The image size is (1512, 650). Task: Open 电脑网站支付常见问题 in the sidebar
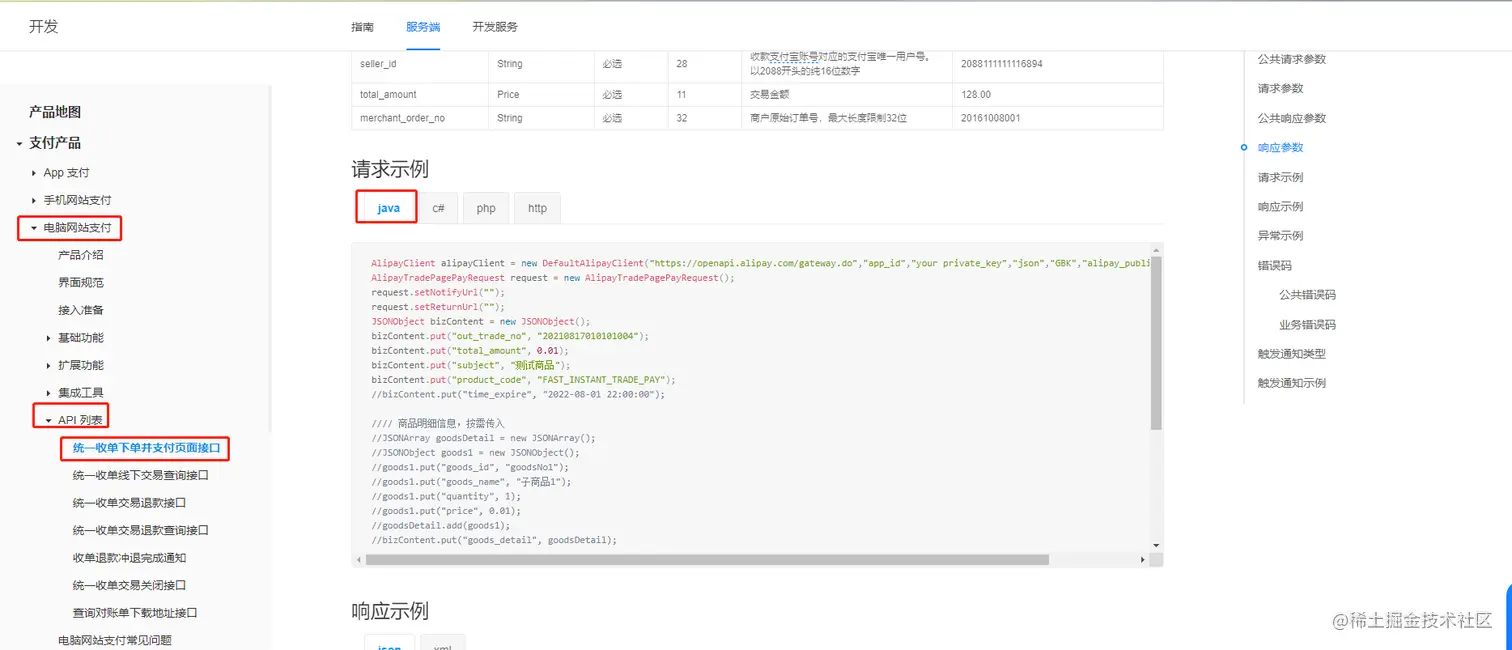coord(115,640)
